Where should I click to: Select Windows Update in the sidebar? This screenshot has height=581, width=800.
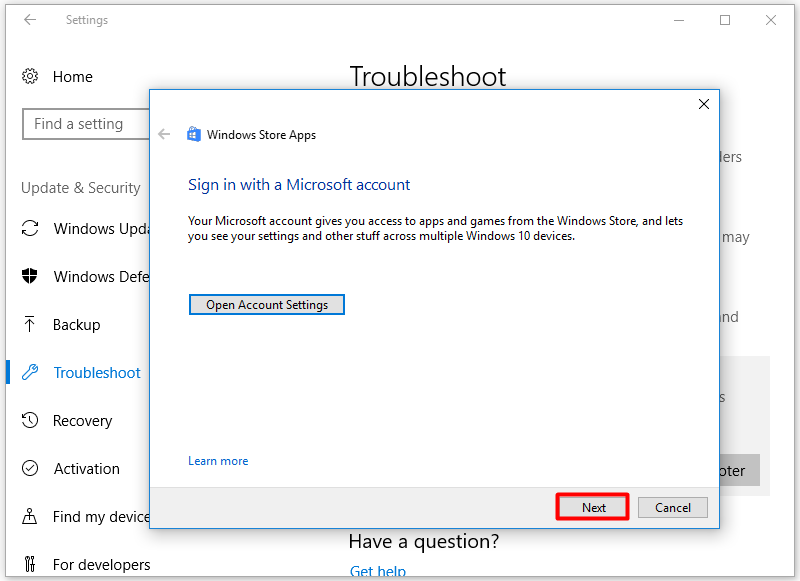101,229
